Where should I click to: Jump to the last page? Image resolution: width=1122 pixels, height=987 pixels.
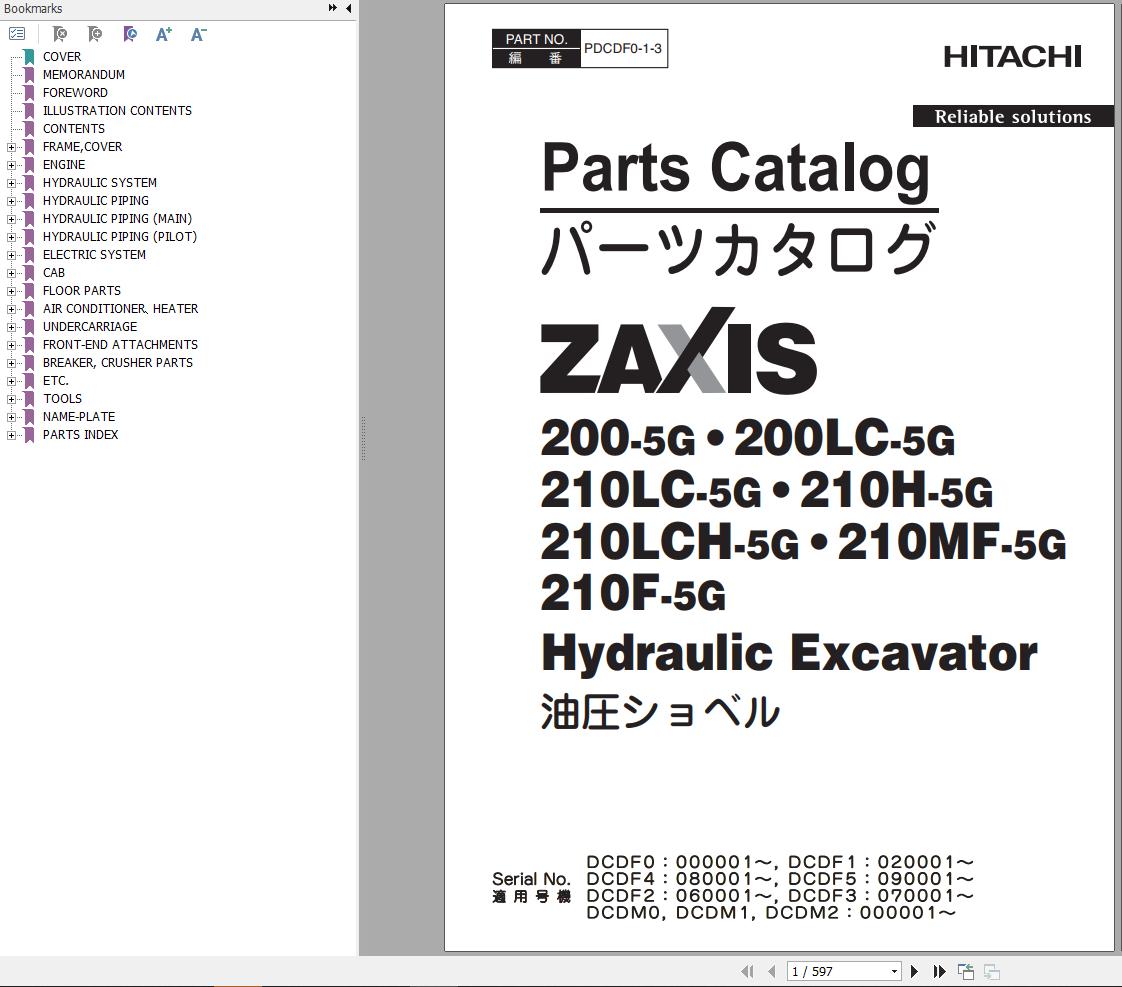click(x=940, y=971)
